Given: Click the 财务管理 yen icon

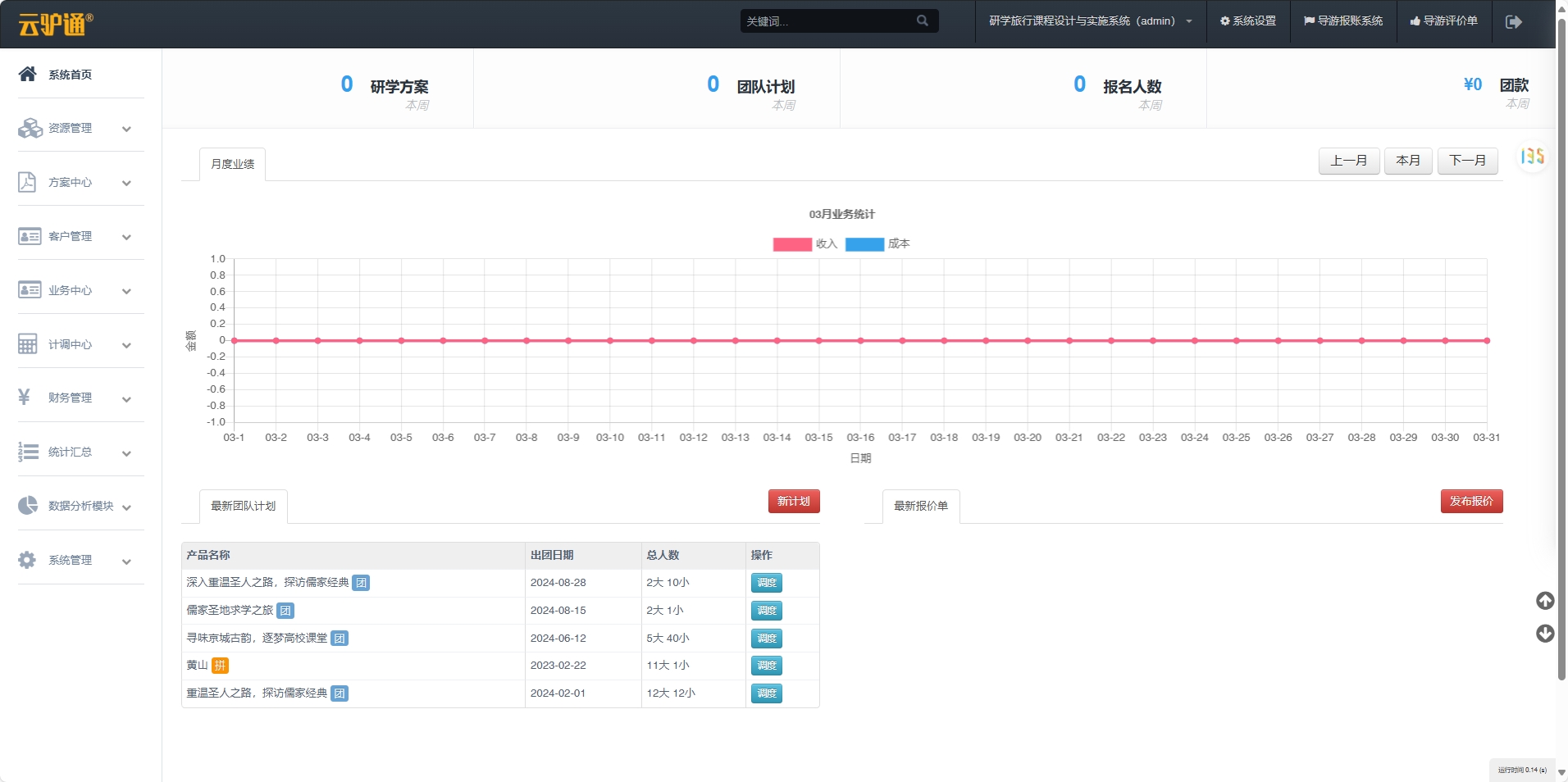Looking at the screenshot, I should pyautogui.click(x=25, y=398).
